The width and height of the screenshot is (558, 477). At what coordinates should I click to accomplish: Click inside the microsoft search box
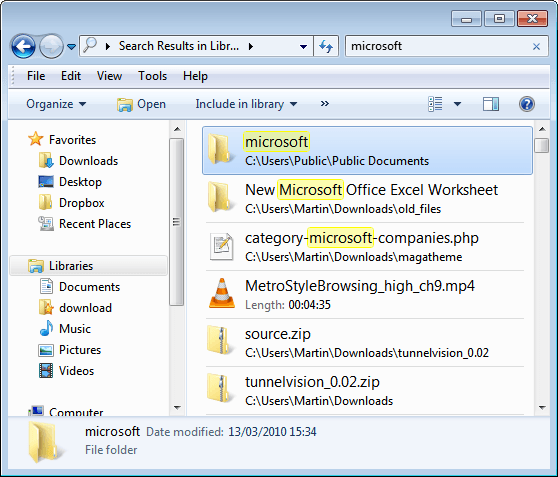439,46
